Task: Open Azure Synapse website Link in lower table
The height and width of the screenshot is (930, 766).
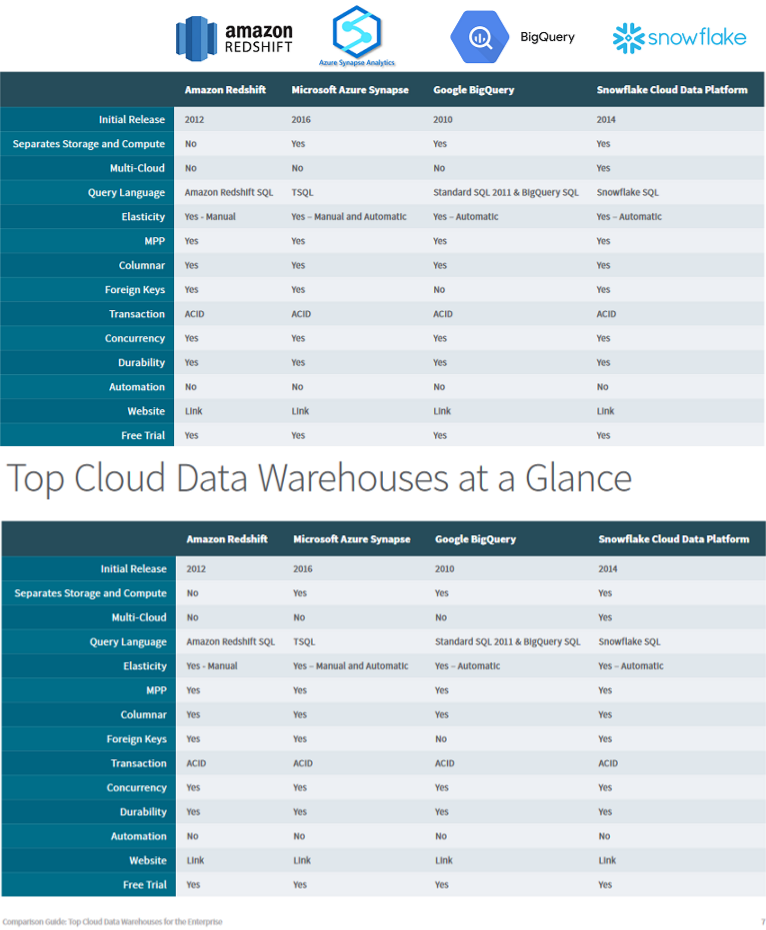Action: pyautogui.click(x=302, y=860)
